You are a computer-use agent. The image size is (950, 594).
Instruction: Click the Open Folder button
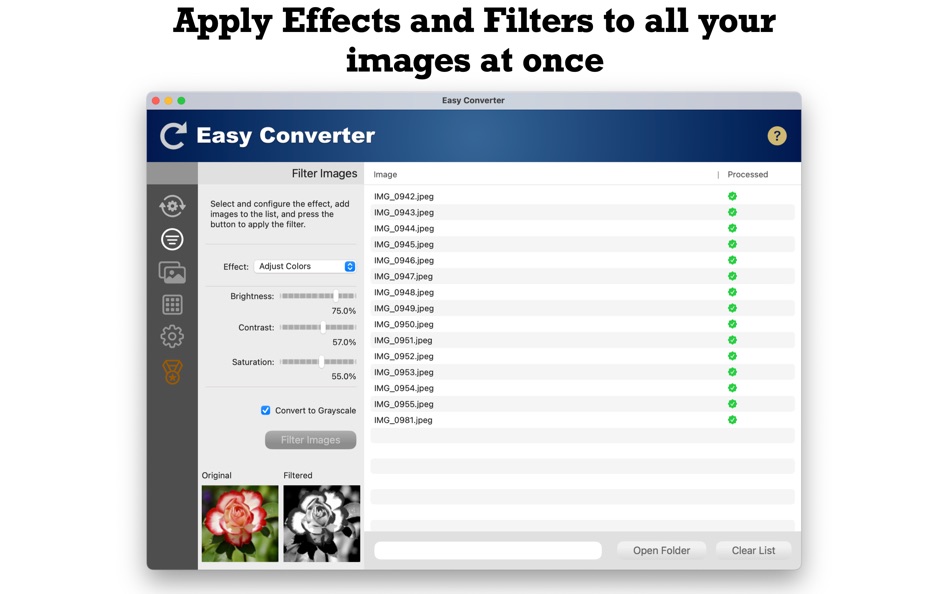(662, 550)
